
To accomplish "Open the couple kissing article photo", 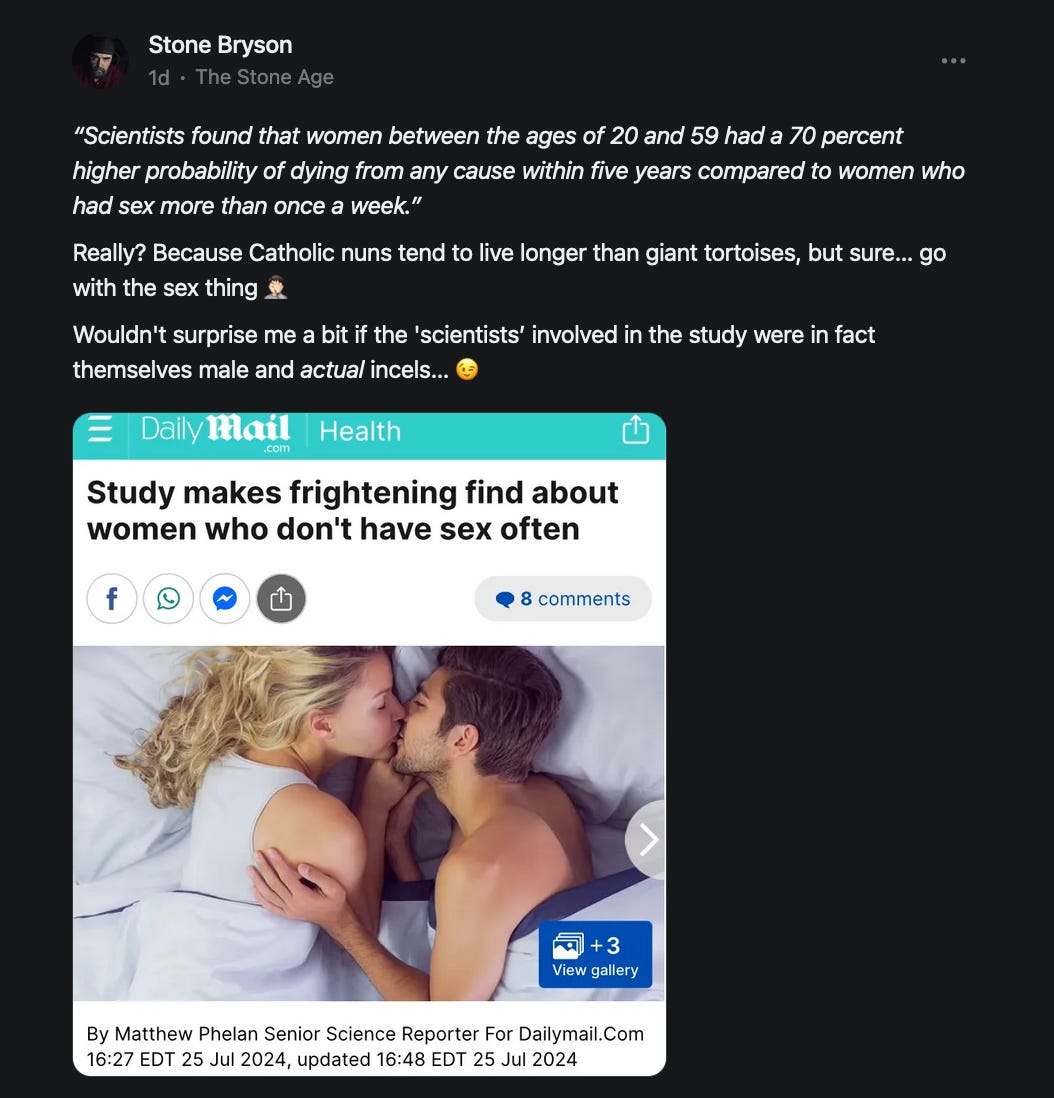I will (369, 823).
